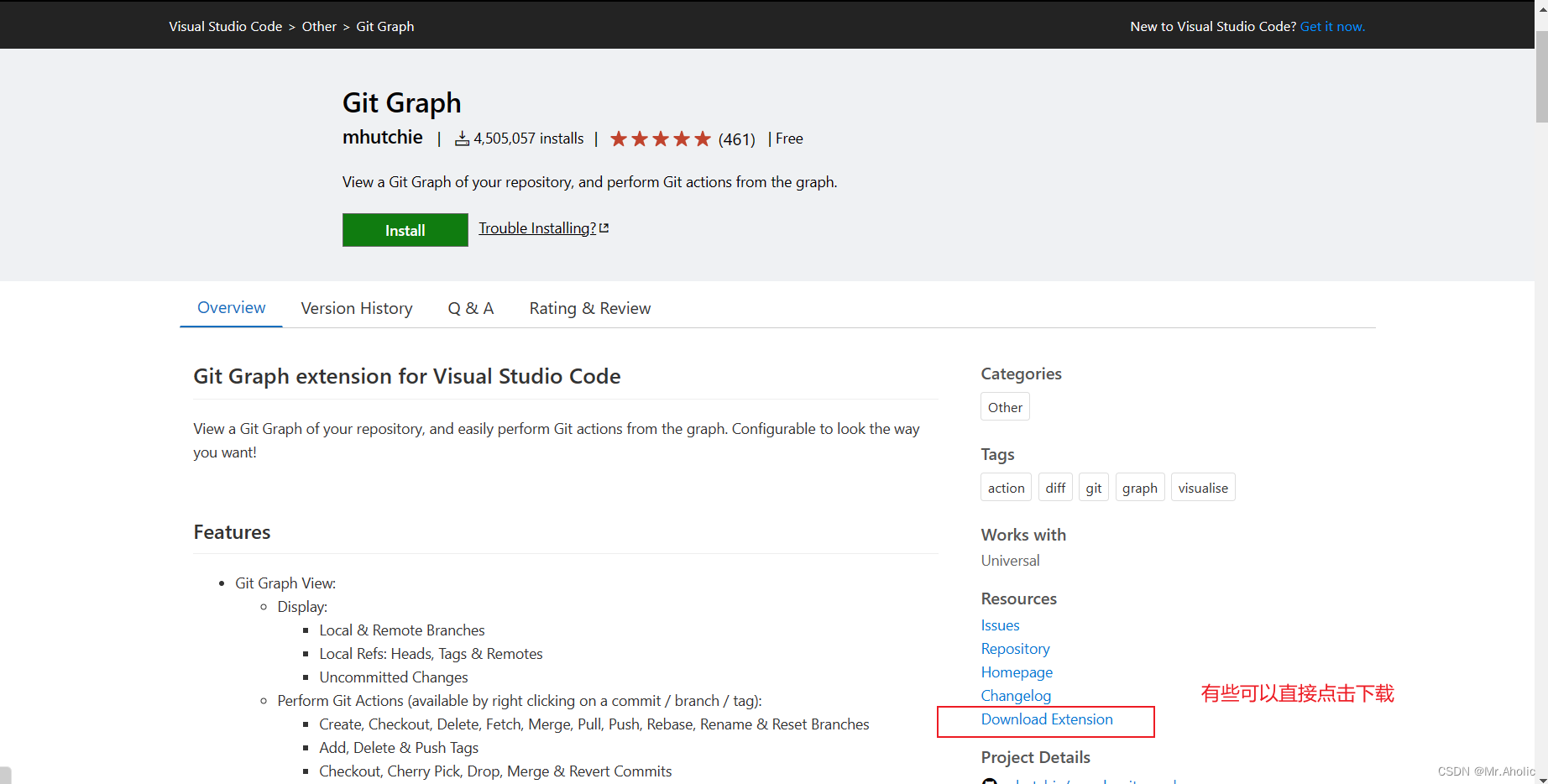Click the (461) reviews count
The width and height of the screenshot is (1548, 784).
(x=736, y=139)
